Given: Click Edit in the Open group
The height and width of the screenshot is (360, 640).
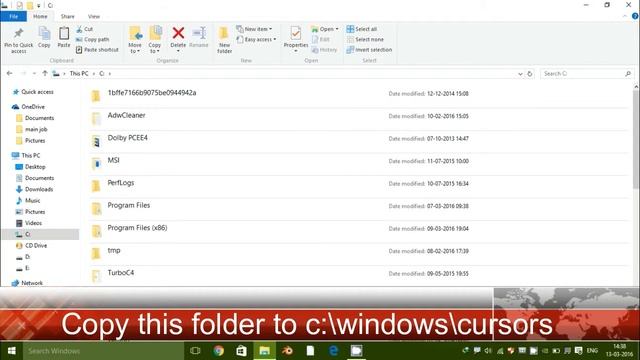Looking at the screenshot, I should 321,40.
